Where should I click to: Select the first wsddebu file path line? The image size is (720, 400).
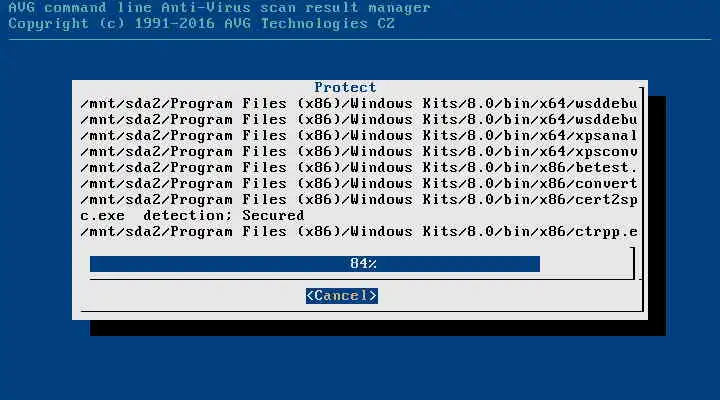point(359,103)
